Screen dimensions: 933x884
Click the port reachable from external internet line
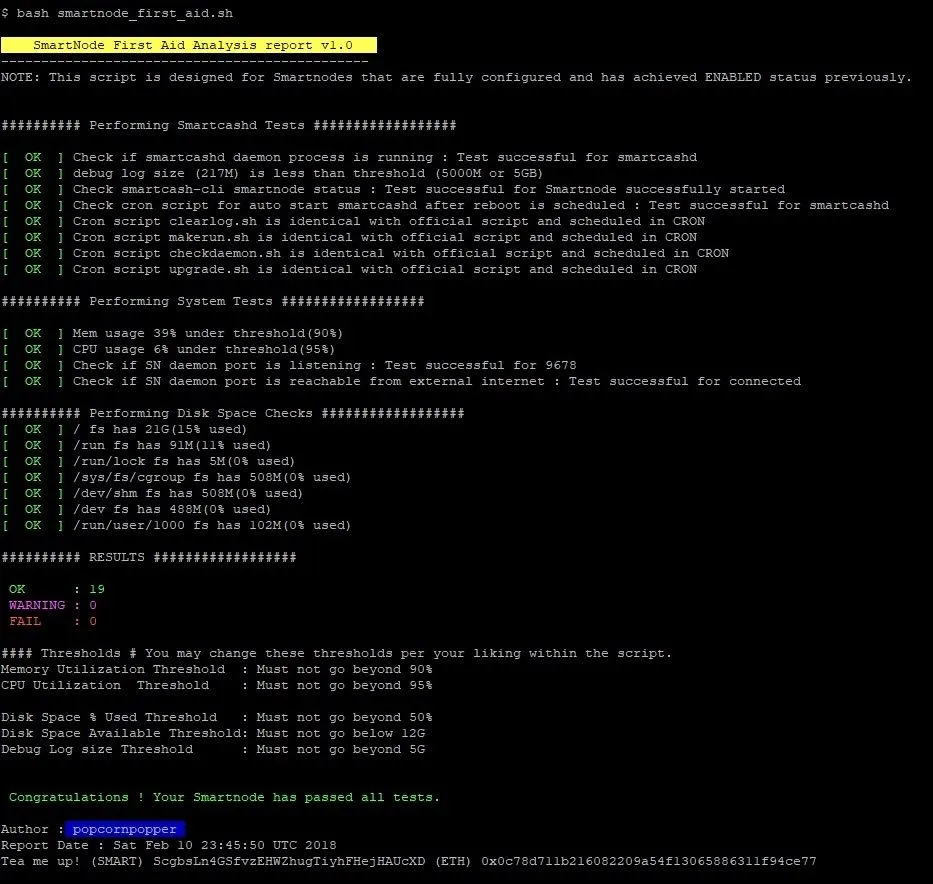coord(401,381)
